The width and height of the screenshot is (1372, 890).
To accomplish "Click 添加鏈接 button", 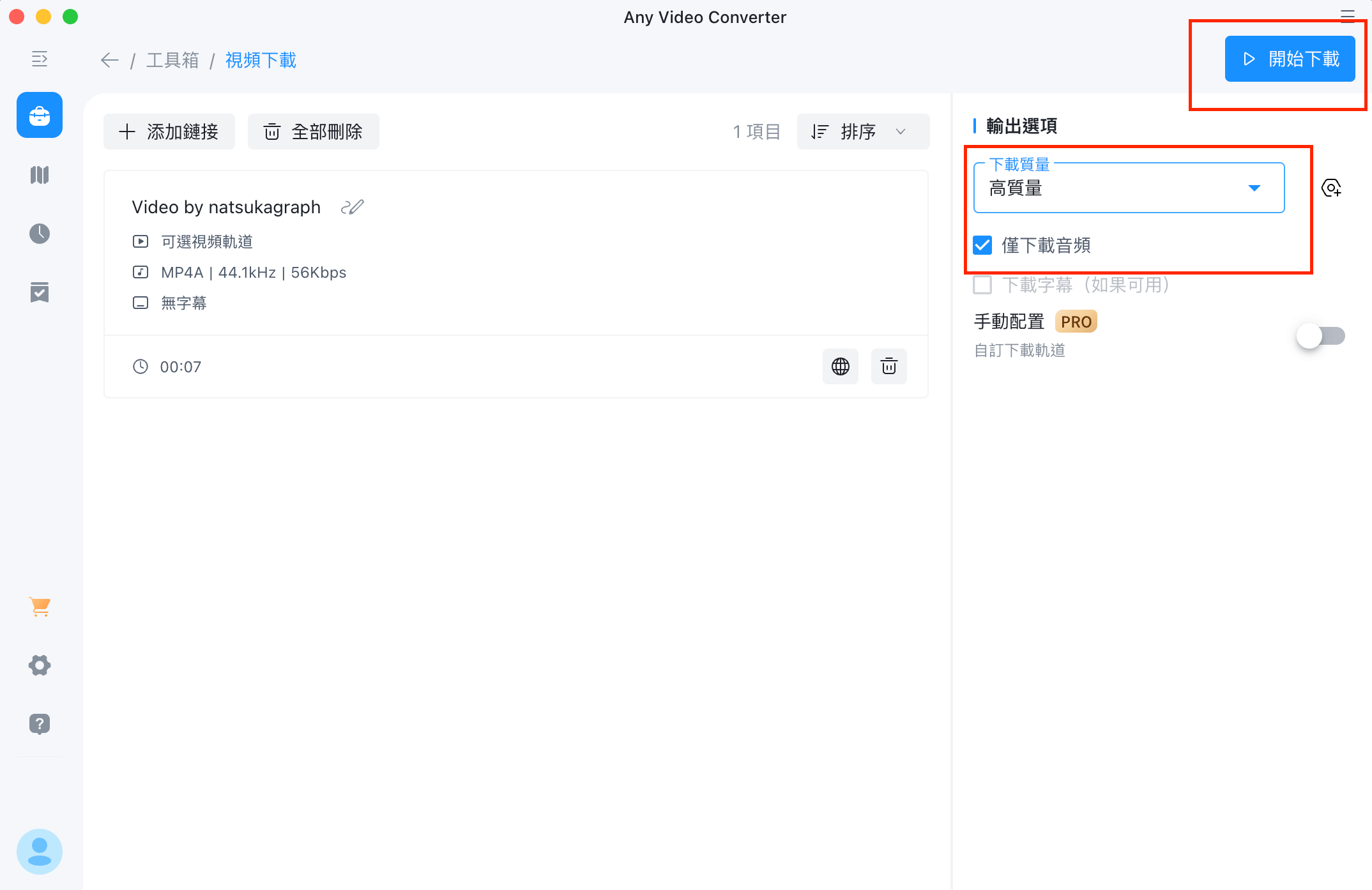I will pos(169,132).
